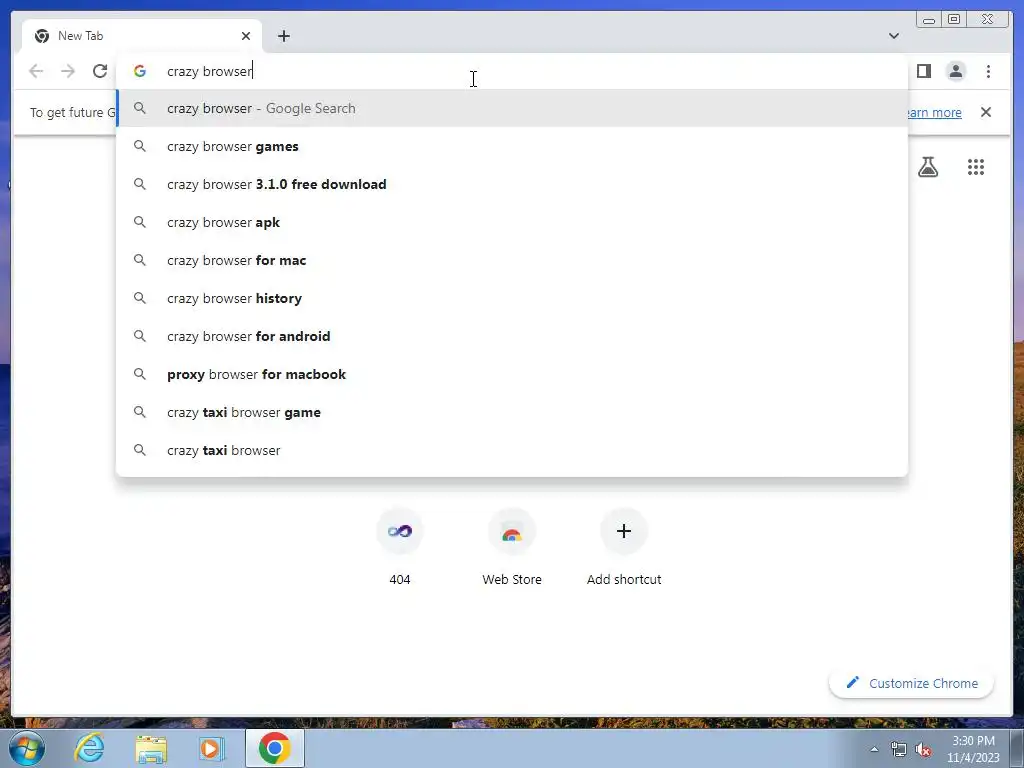This screenshot has height=768, width=1024.
Task: Open the side panel icon
Action: coord(923,71)
